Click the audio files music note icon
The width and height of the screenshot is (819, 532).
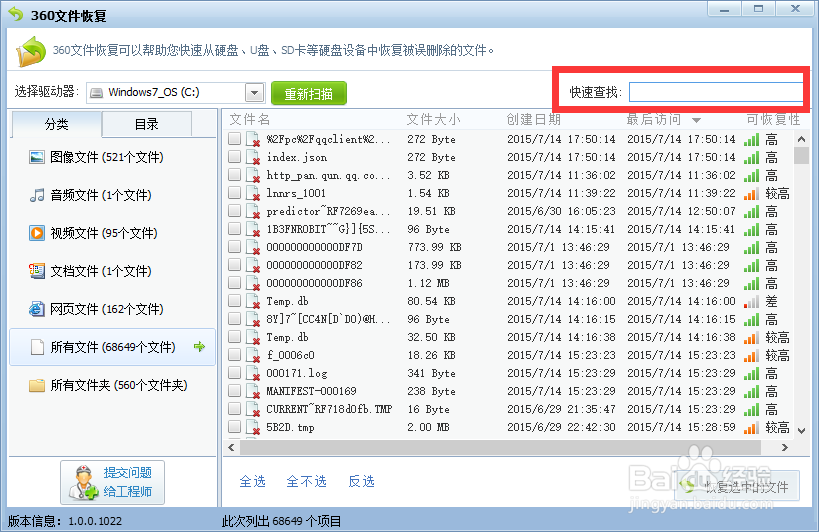(x=37, y=195)
